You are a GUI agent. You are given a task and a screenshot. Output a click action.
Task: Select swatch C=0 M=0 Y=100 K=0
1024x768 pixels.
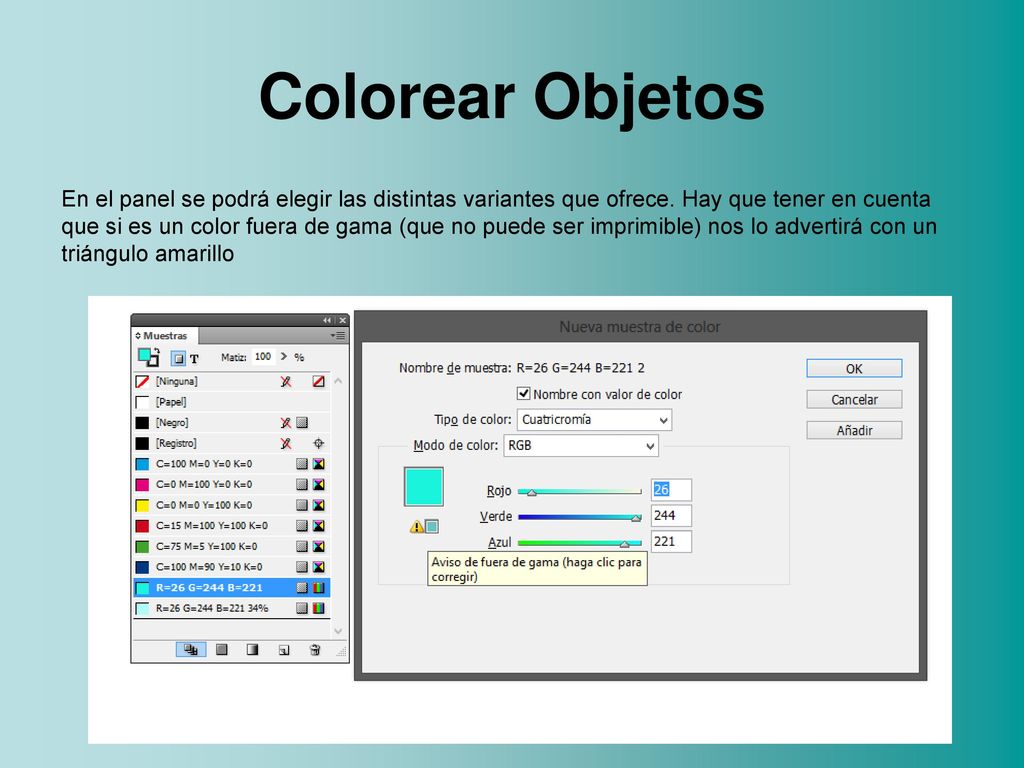(232, 505)
